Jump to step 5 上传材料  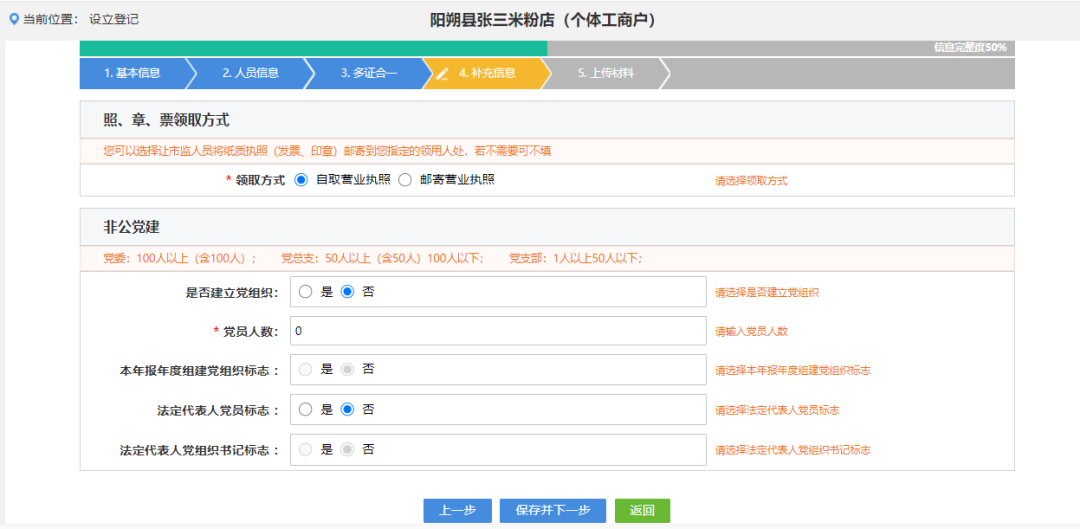(x=605, y=73)
